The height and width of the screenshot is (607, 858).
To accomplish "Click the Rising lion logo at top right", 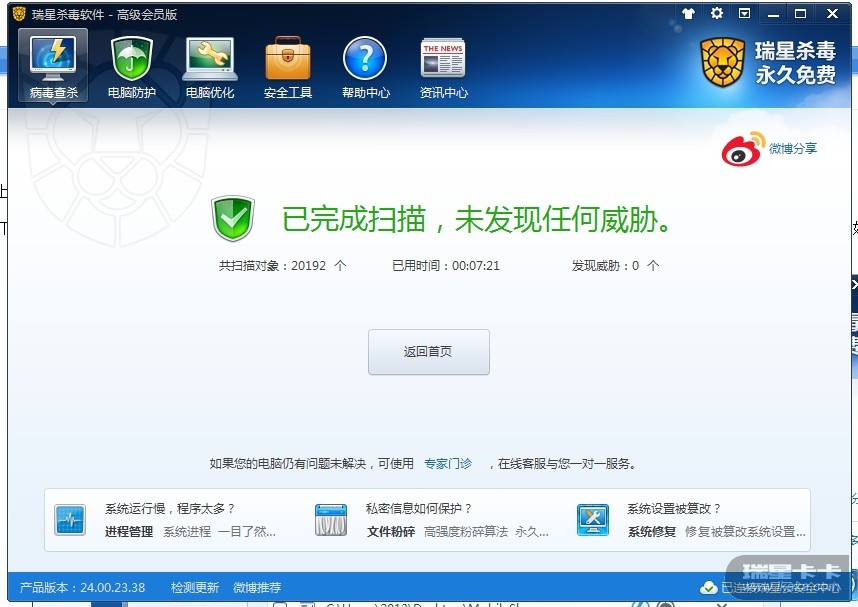I will (x=722, y=62).
